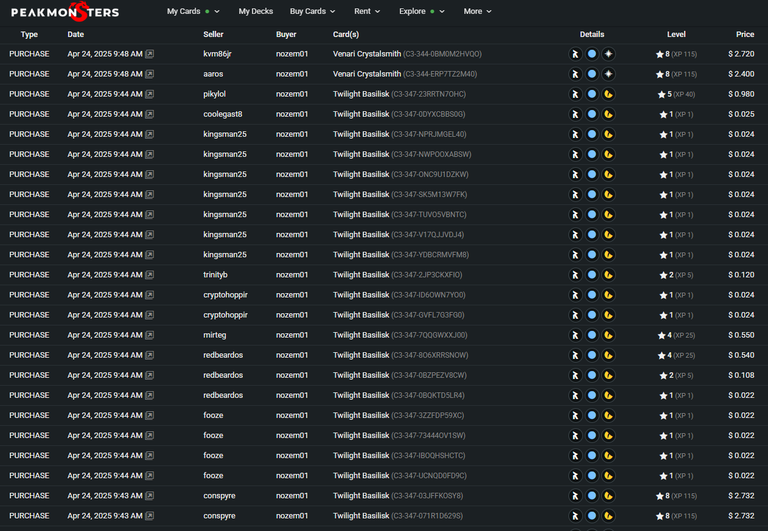768x531 pixels.
Task: Click white neutral element icon in kvm86jr row
Action: coord(608,54)
